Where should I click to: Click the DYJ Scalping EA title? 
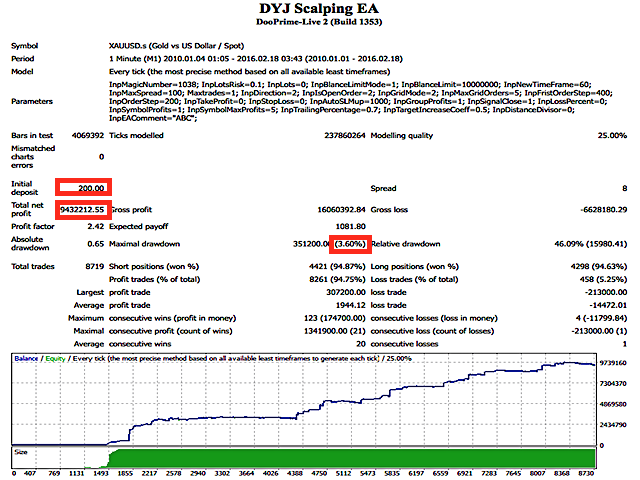[x=319, y=9]
